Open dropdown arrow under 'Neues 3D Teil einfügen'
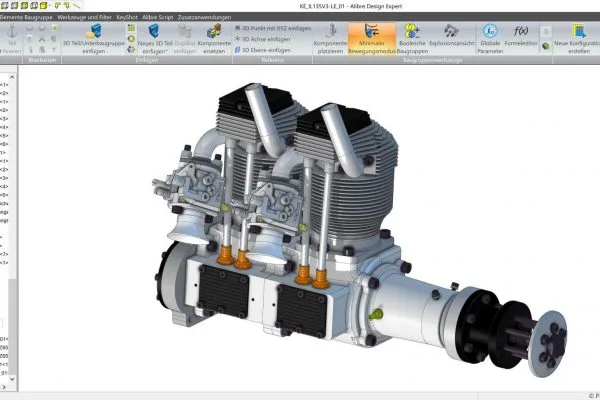The image size is (600, 400). 166,51
